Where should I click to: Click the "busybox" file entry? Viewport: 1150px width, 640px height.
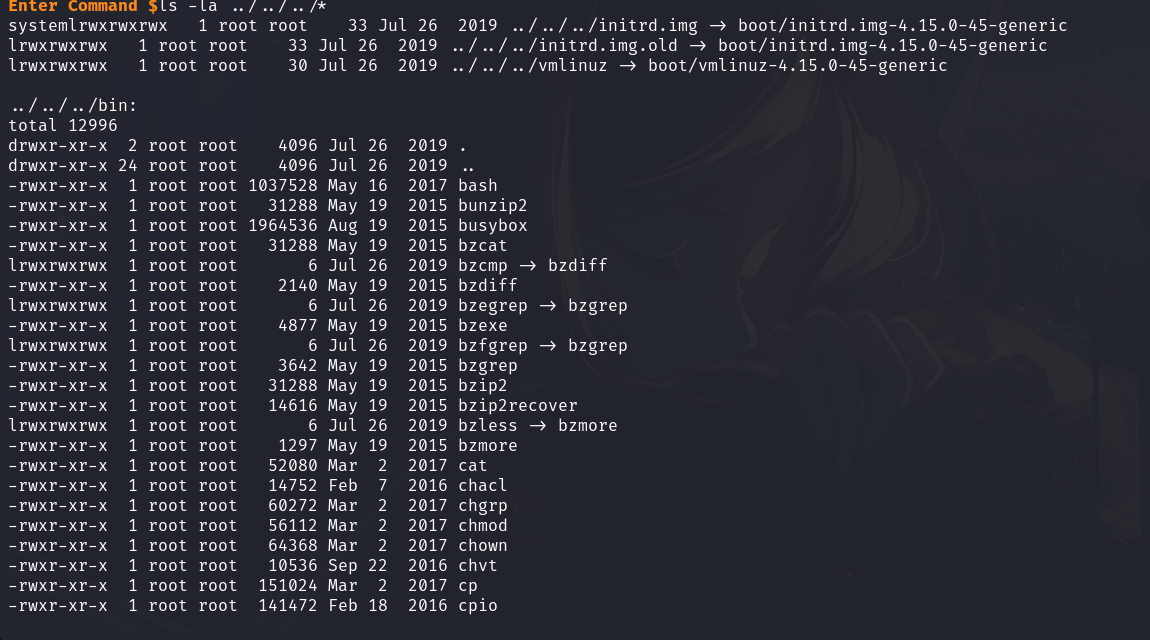[x=493, y=225]
